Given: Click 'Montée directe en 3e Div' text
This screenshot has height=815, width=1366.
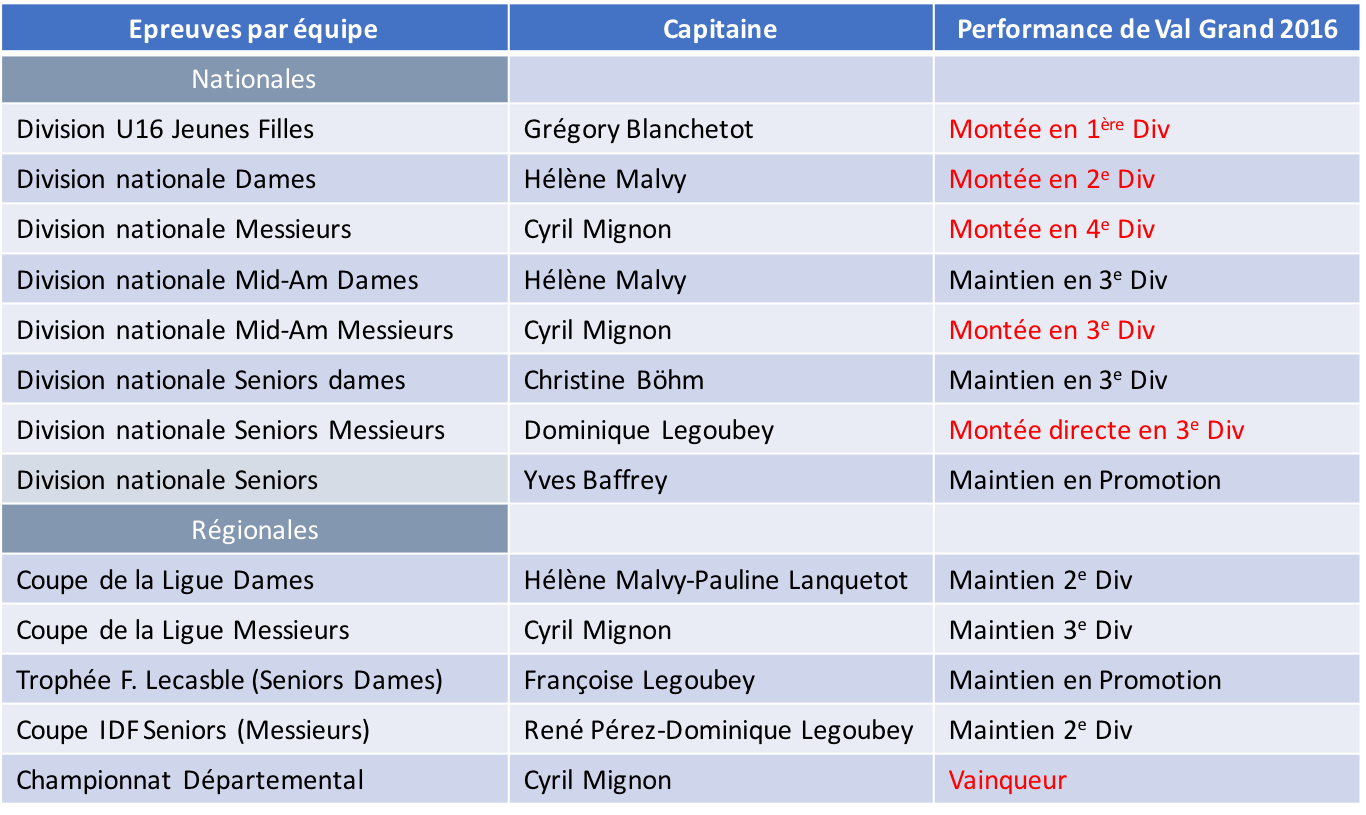Looking at the screenshot, I should pos(1096,430).
